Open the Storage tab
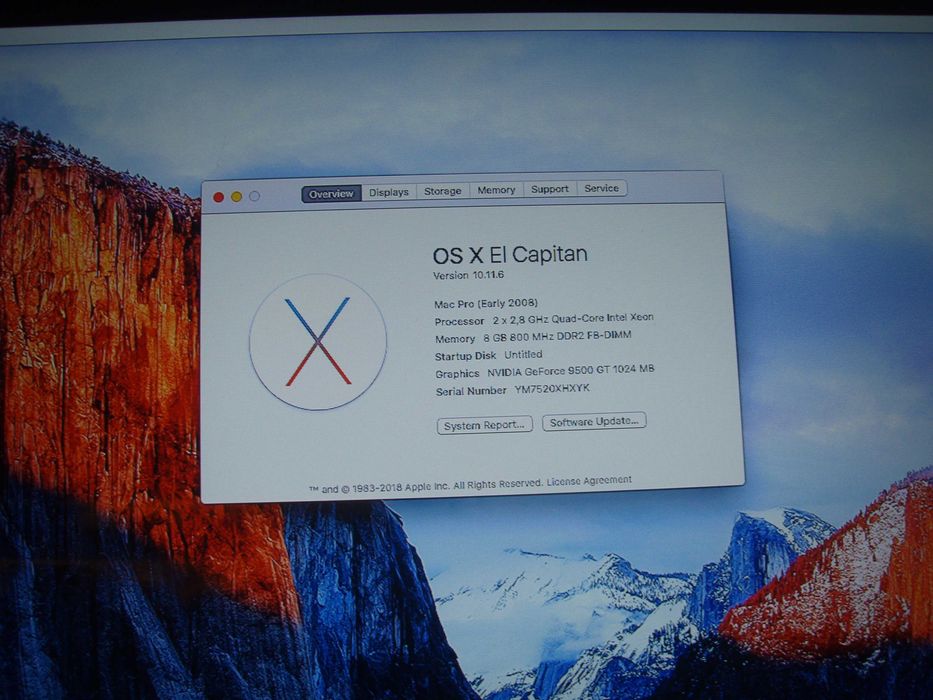 coord(443,191)
